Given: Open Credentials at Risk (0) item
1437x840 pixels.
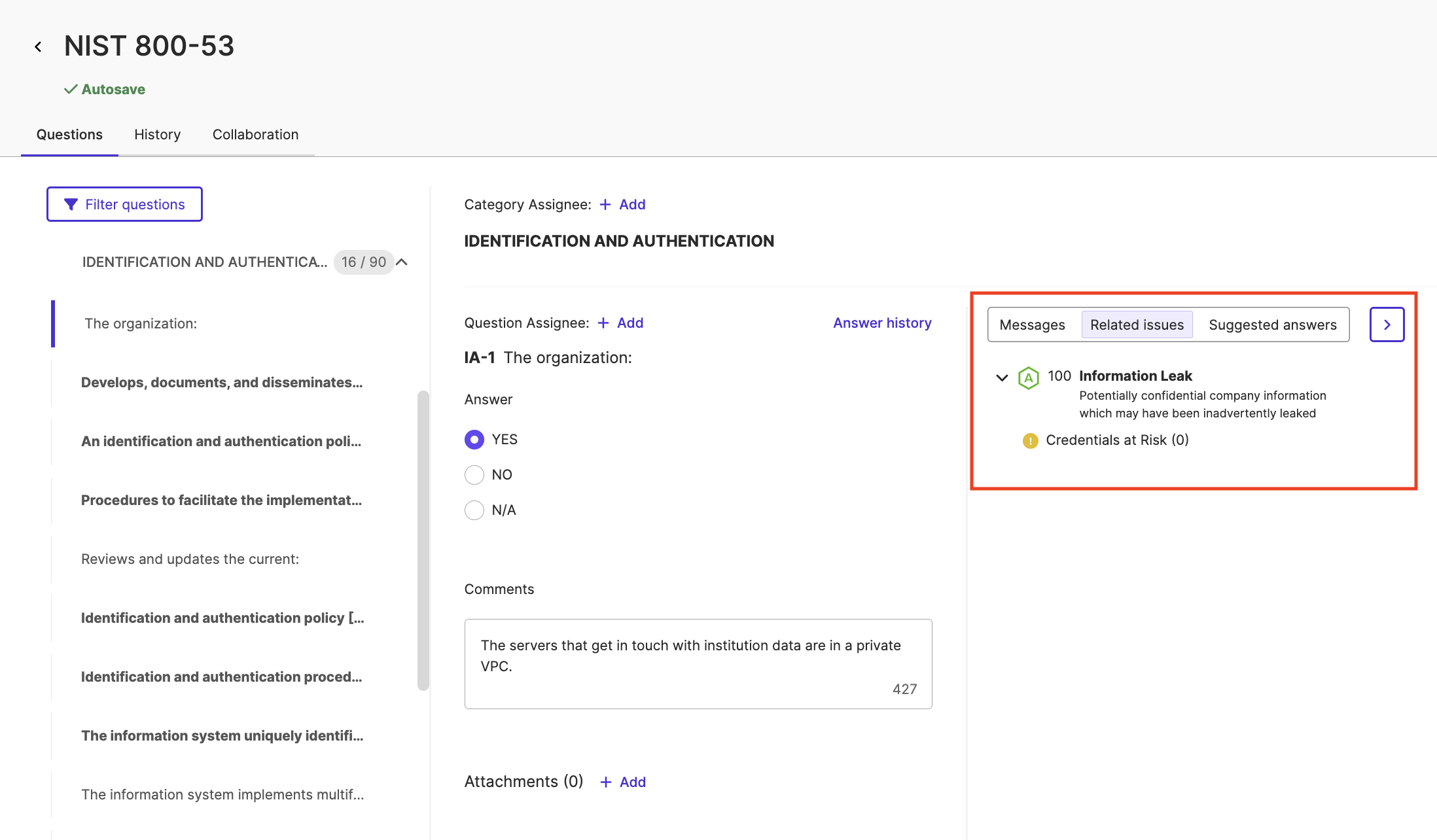Looking at the screenshot, I should (1117, 440).
